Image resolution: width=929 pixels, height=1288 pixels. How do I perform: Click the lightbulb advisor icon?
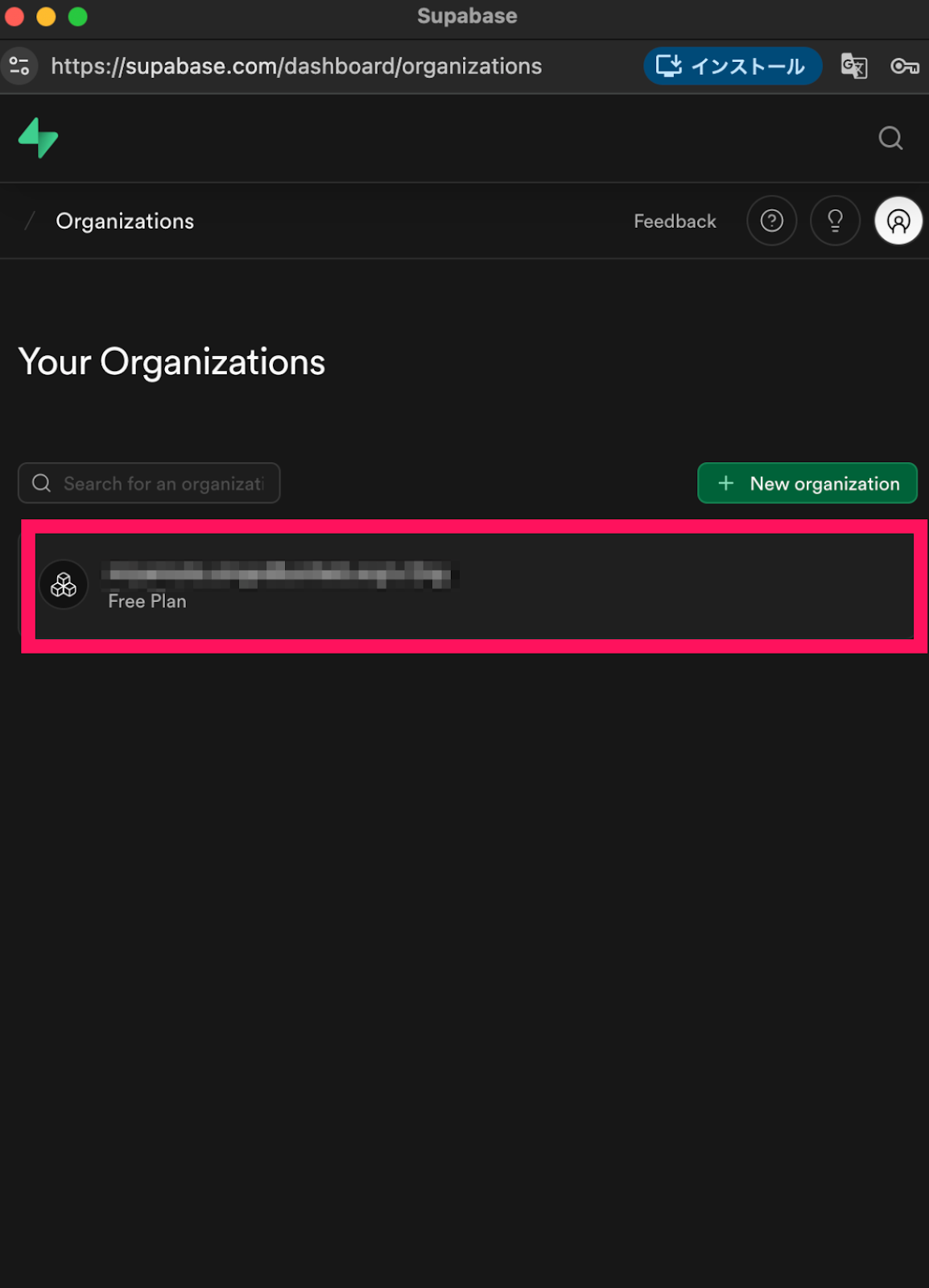coord(835,221)
